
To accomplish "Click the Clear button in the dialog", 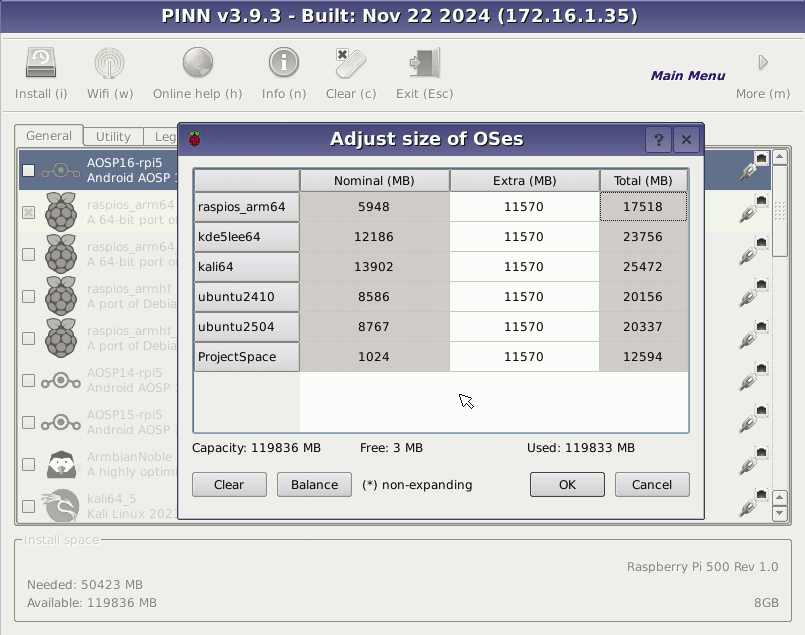I will tap(229, 485).
